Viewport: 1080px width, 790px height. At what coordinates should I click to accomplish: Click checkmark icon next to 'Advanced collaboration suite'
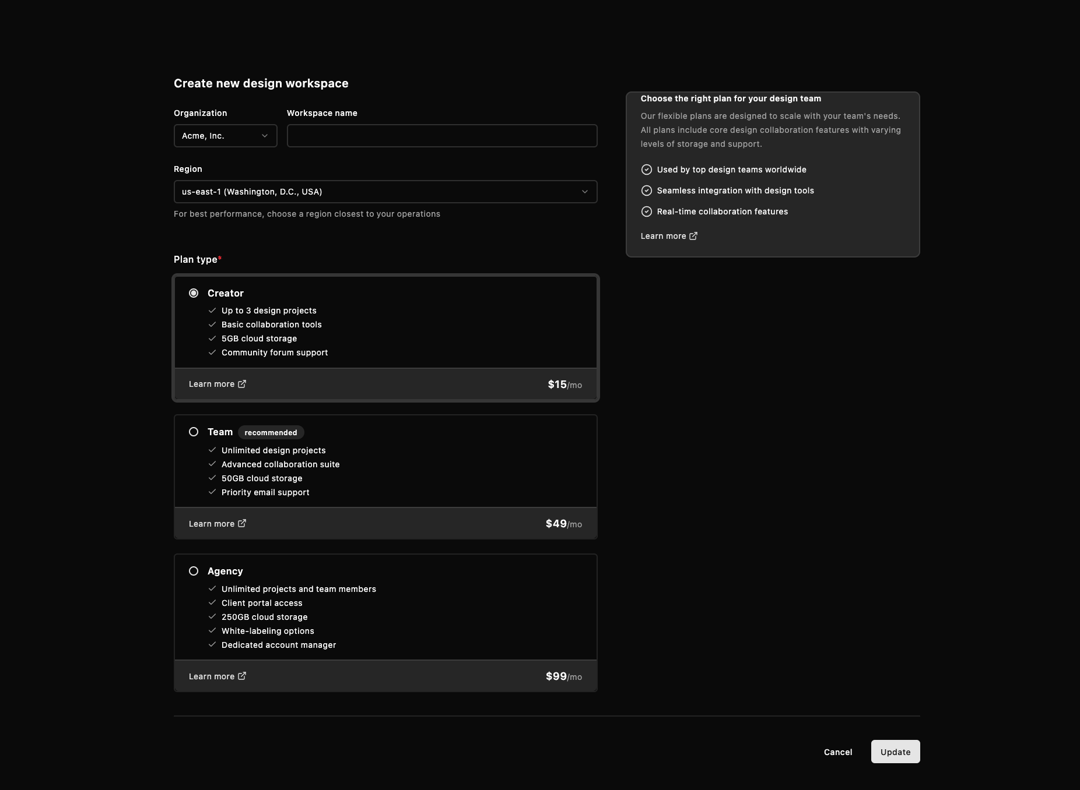tap(212, 464)
